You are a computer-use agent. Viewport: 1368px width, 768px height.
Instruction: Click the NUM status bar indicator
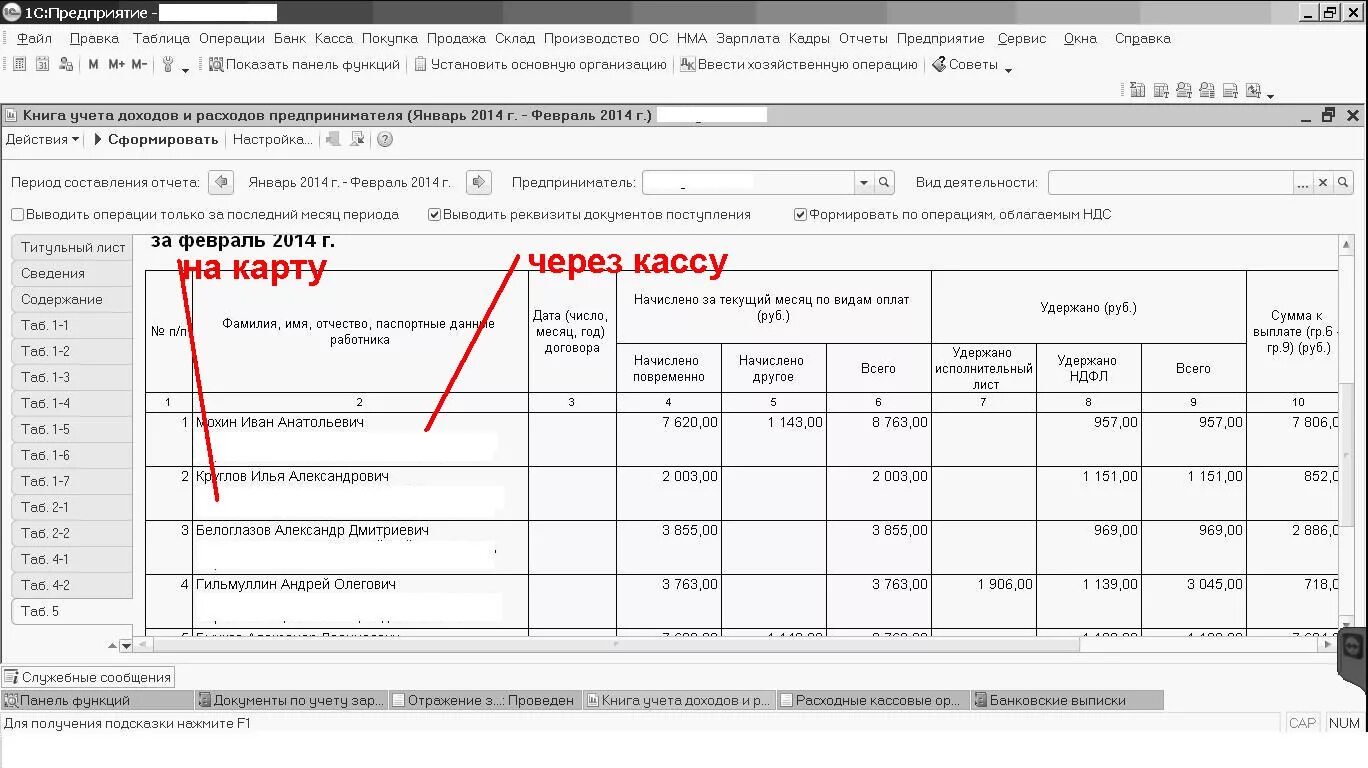(1344, 723)
